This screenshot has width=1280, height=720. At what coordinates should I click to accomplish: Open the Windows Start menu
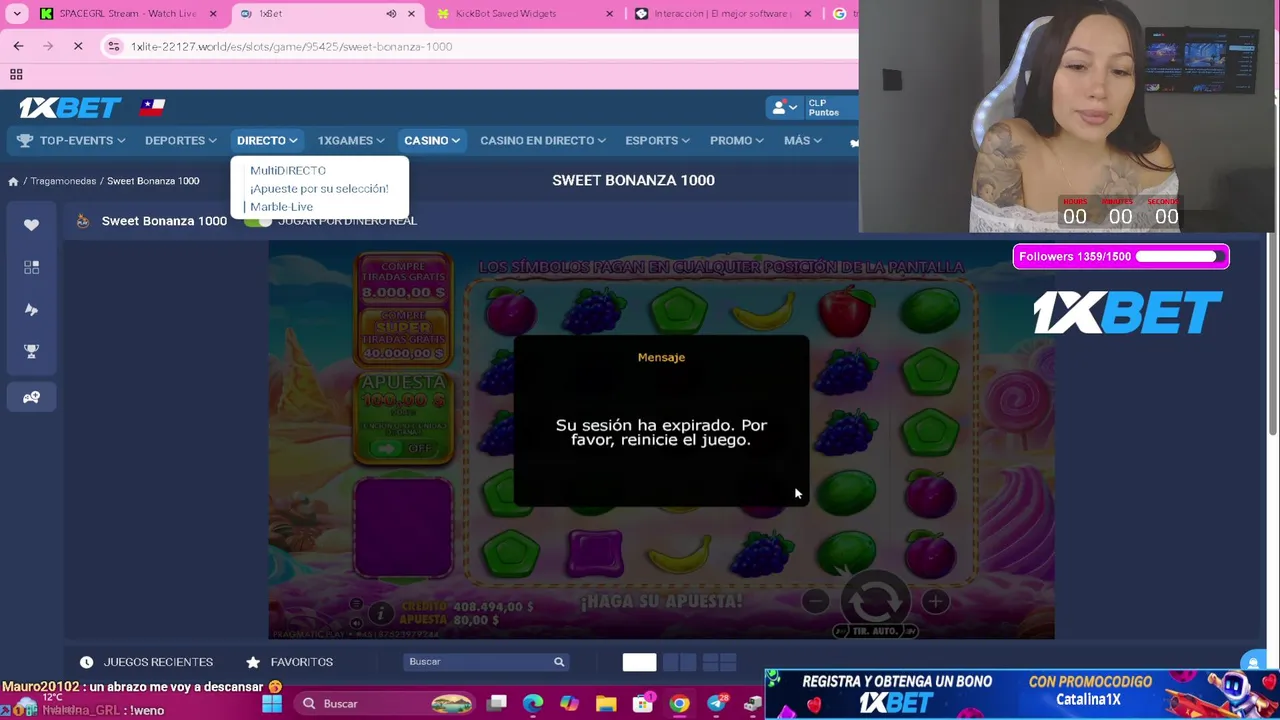[272, 704]
